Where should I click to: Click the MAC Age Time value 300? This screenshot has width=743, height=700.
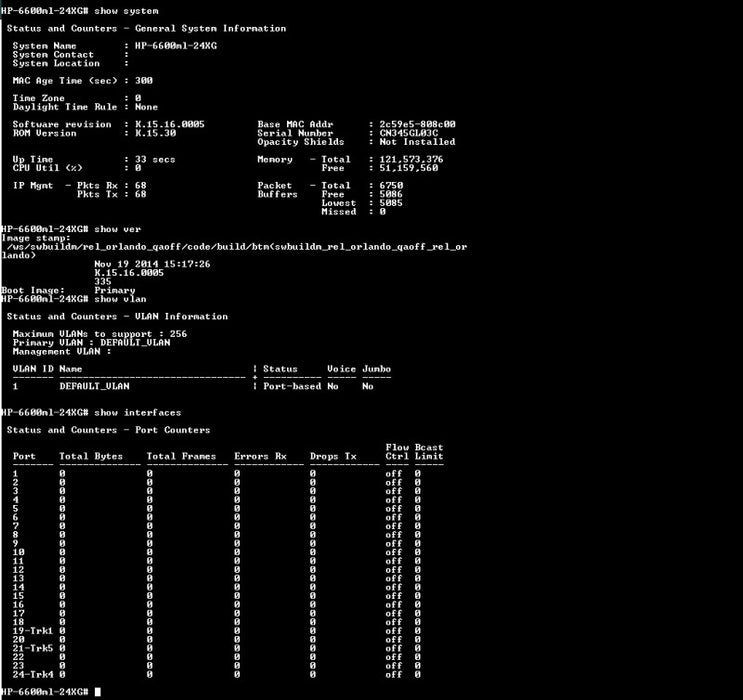144,81
